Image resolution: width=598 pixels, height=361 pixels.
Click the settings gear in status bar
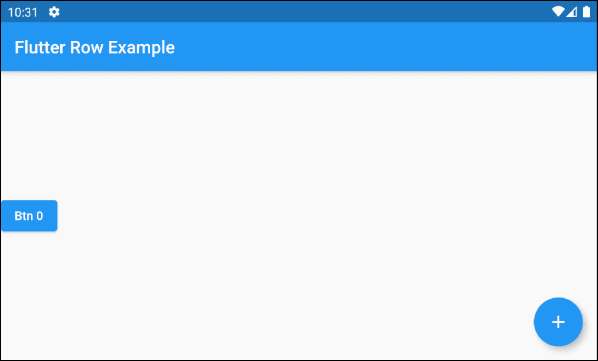(x=54, y=12)
